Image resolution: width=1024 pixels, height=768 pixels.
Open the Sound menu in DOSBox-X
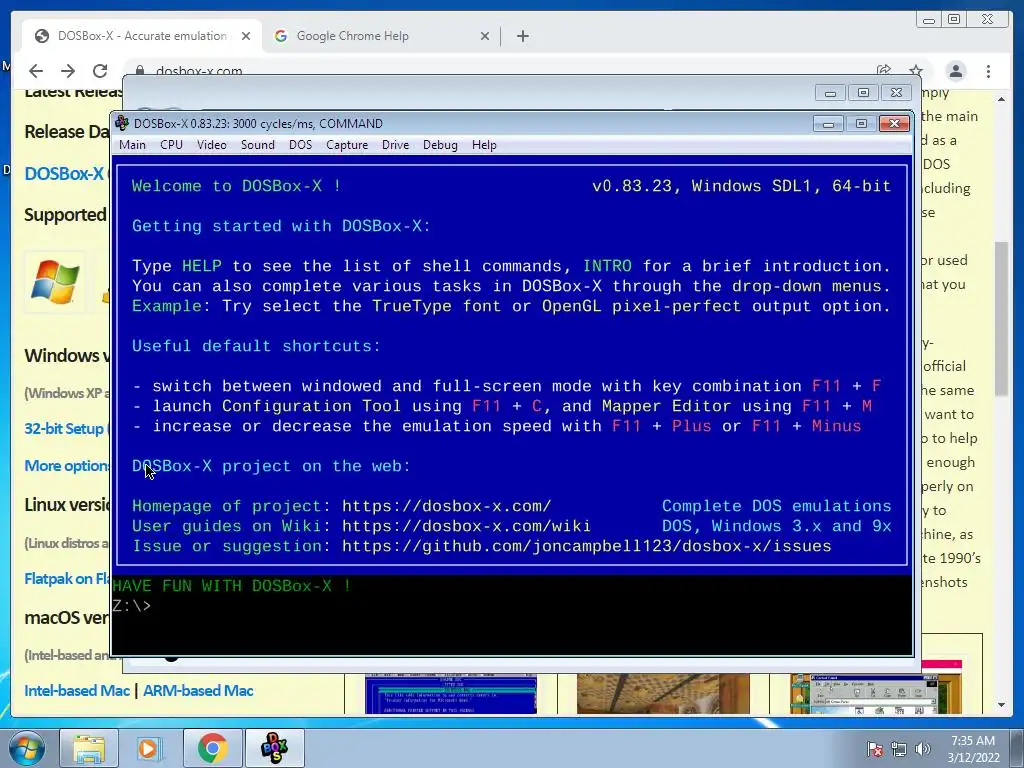[257, 145]
